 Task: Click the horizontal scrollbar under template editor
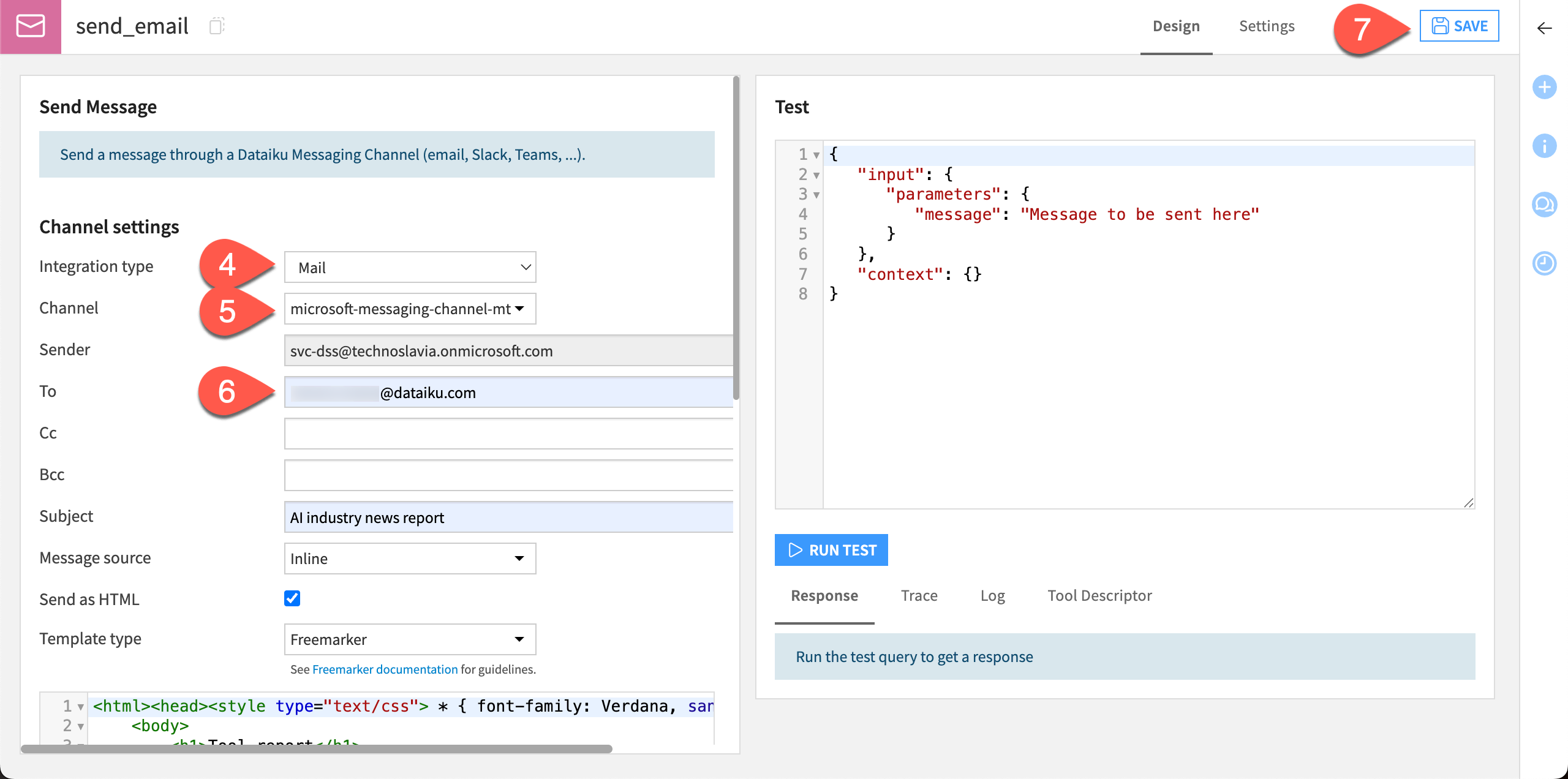317,749
